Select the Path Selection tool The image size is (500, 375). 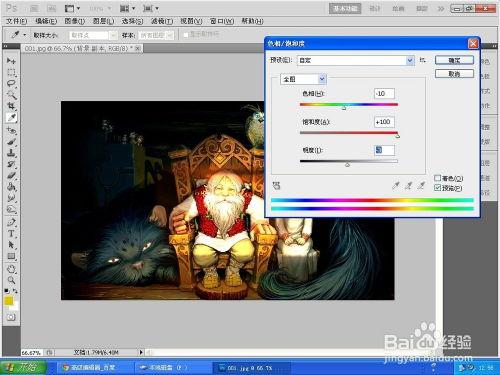(11, 245)
